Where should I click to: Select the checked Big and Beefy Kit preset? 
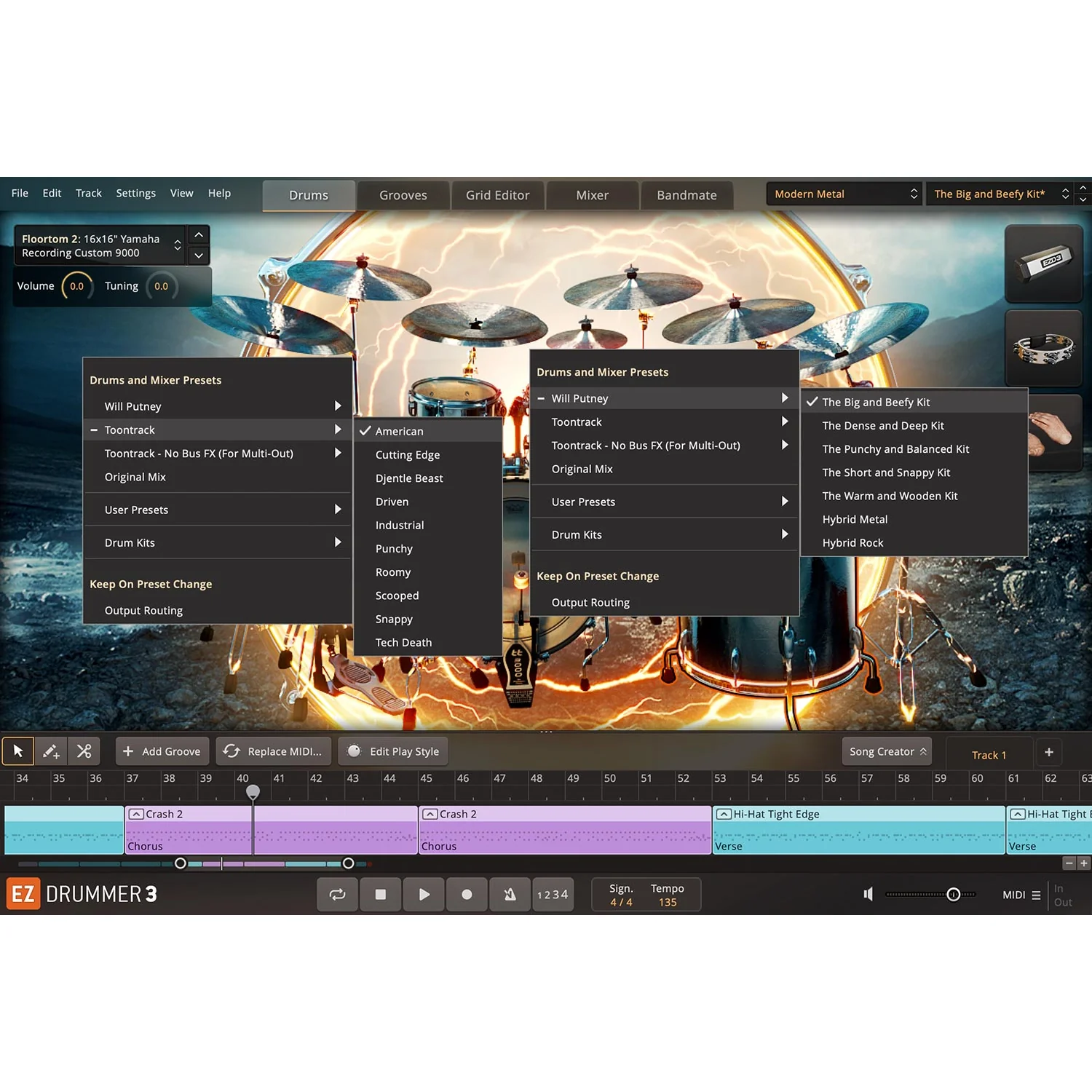click(914, 402)
